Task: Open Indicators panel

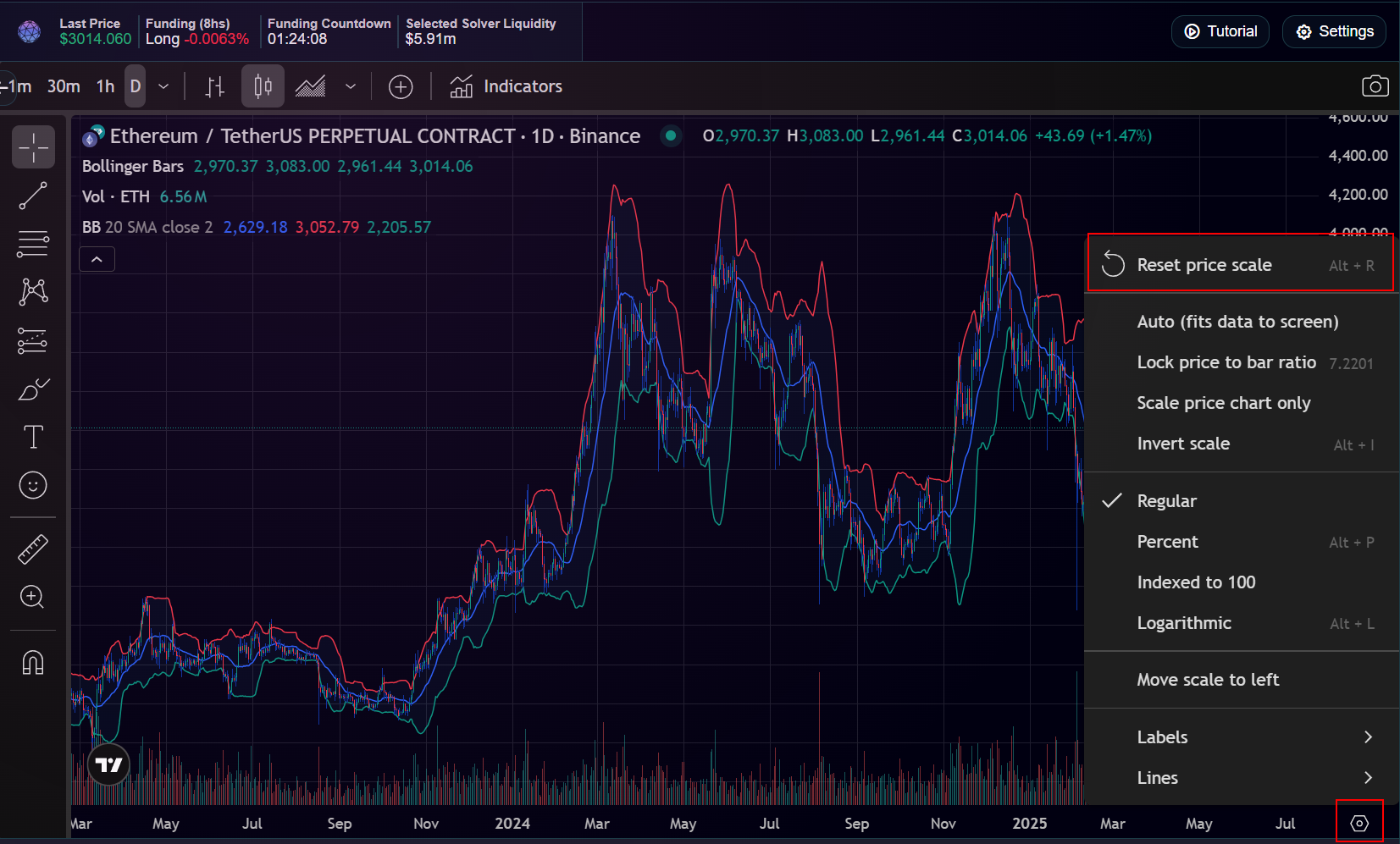Action: [x=506, y=86]
